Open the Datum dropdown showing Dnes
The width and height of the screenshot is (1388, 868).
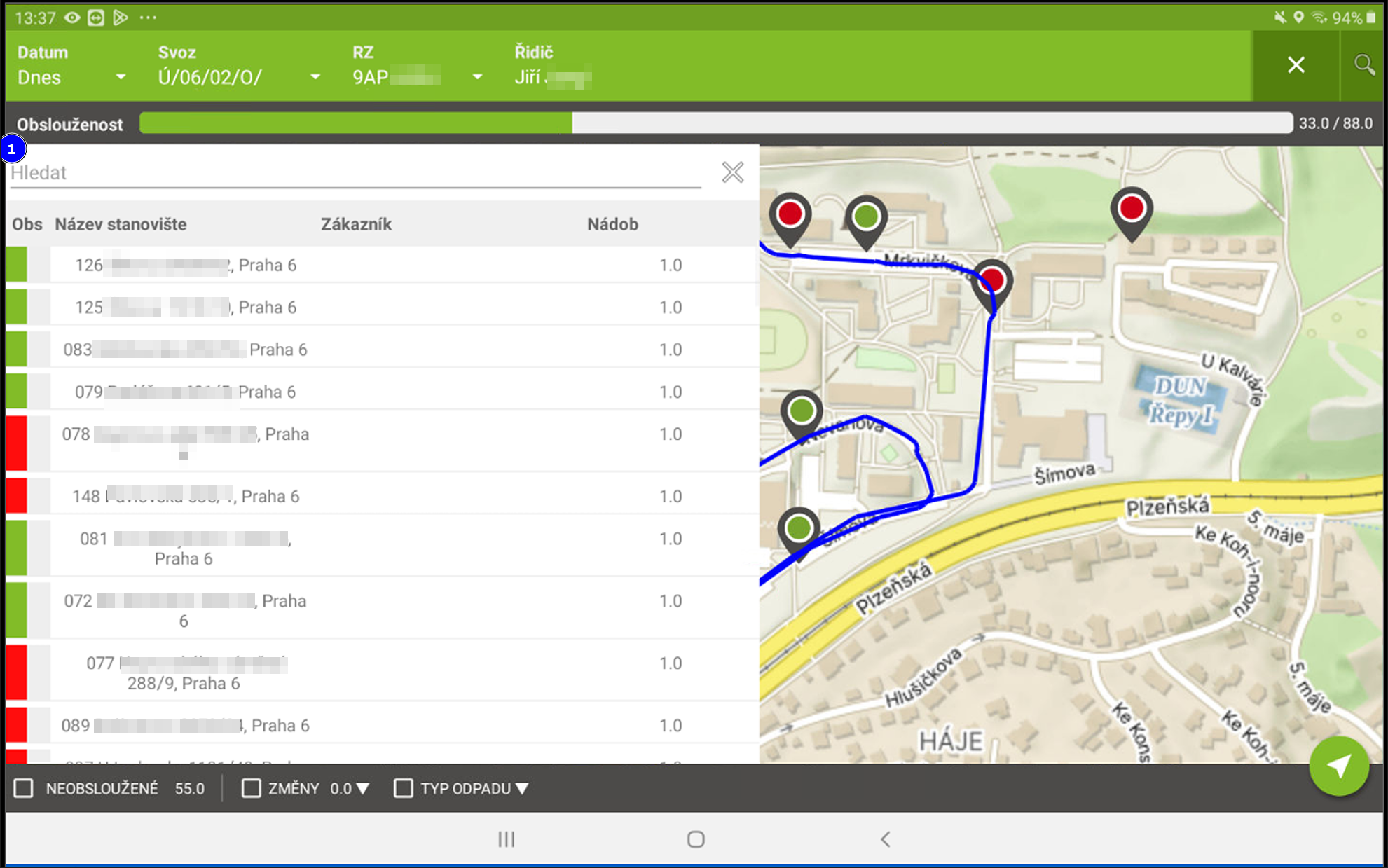tap(70, 77)
